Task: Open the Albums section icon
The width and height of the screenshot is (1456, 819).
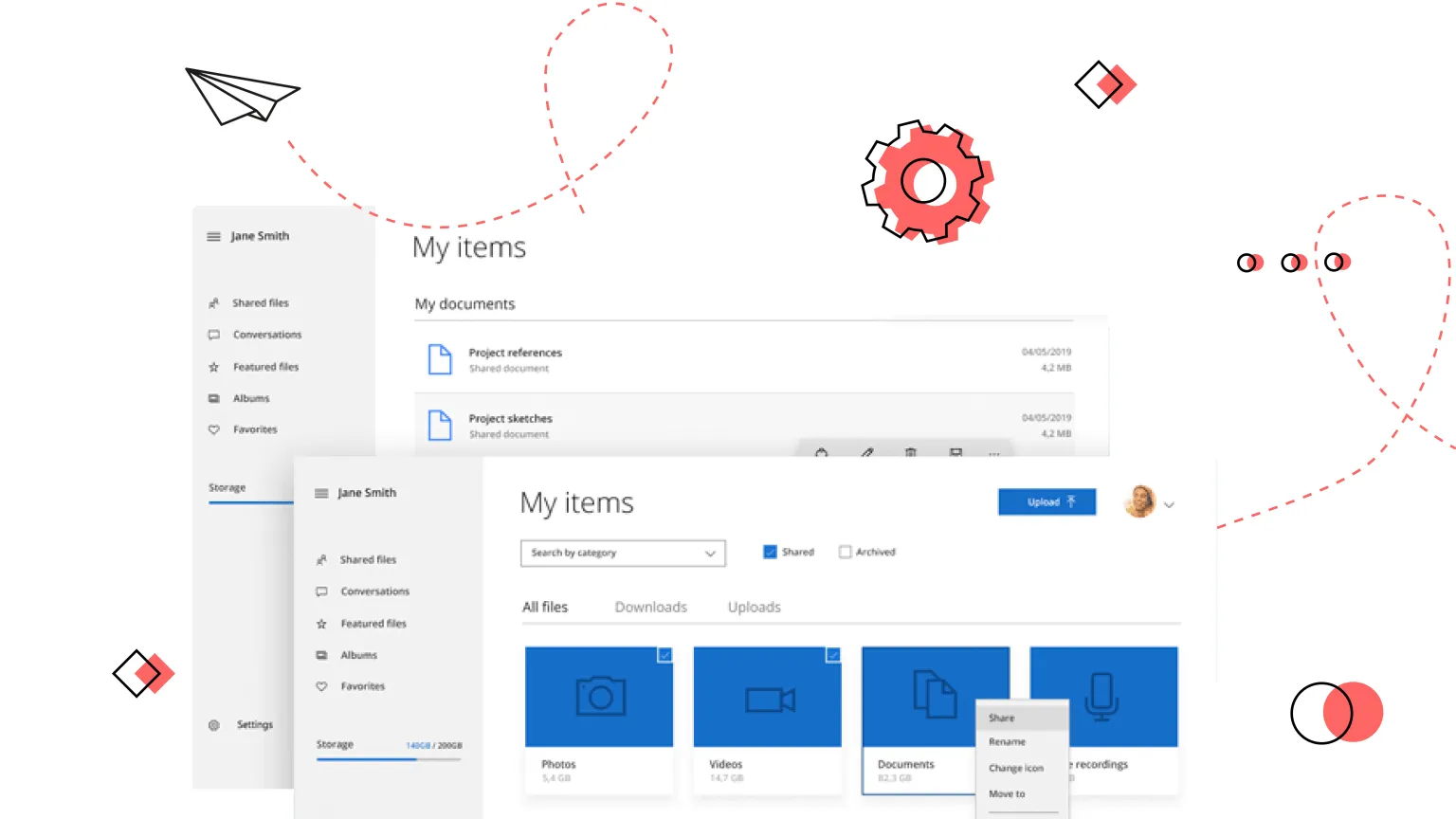Action: 323,654
